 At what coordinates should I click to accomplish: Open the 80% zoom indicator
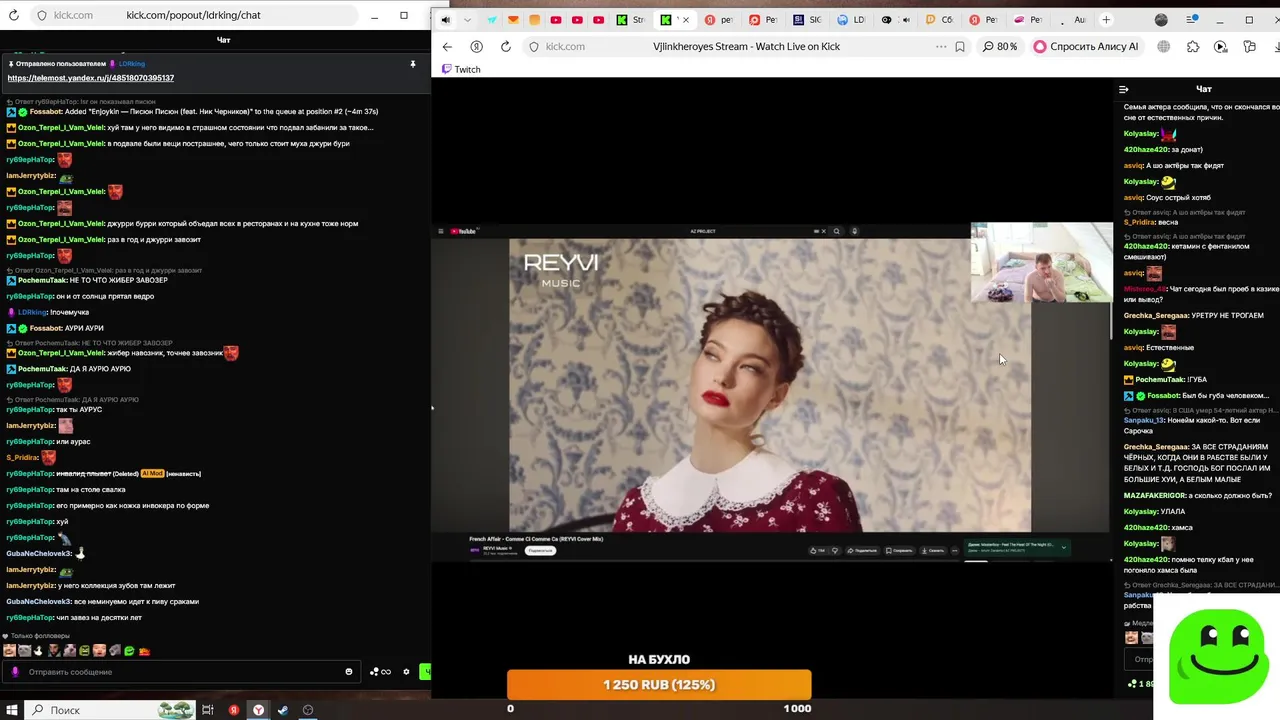pos(1000,46)
